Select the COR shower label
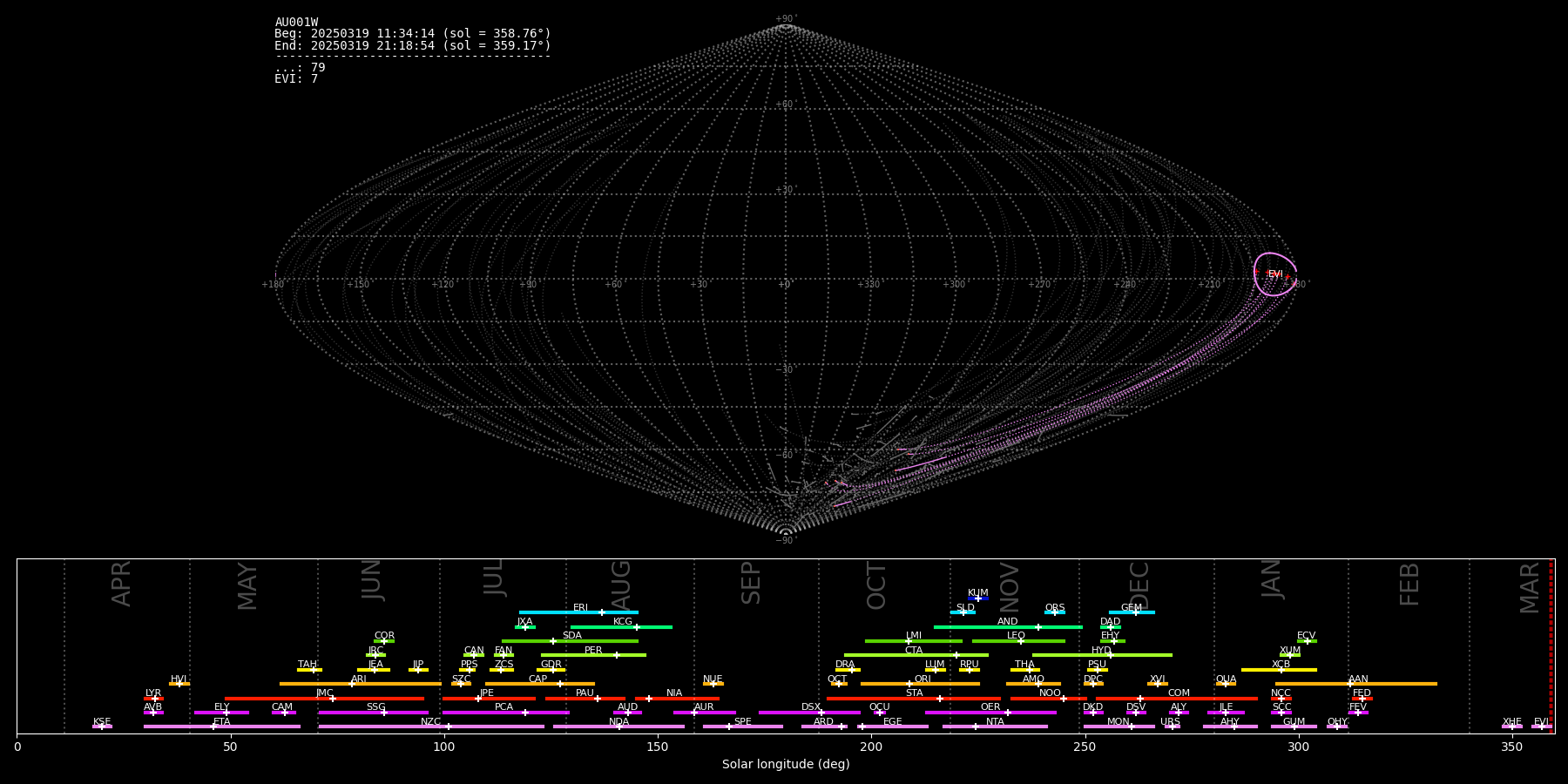 tap(384, 636)
